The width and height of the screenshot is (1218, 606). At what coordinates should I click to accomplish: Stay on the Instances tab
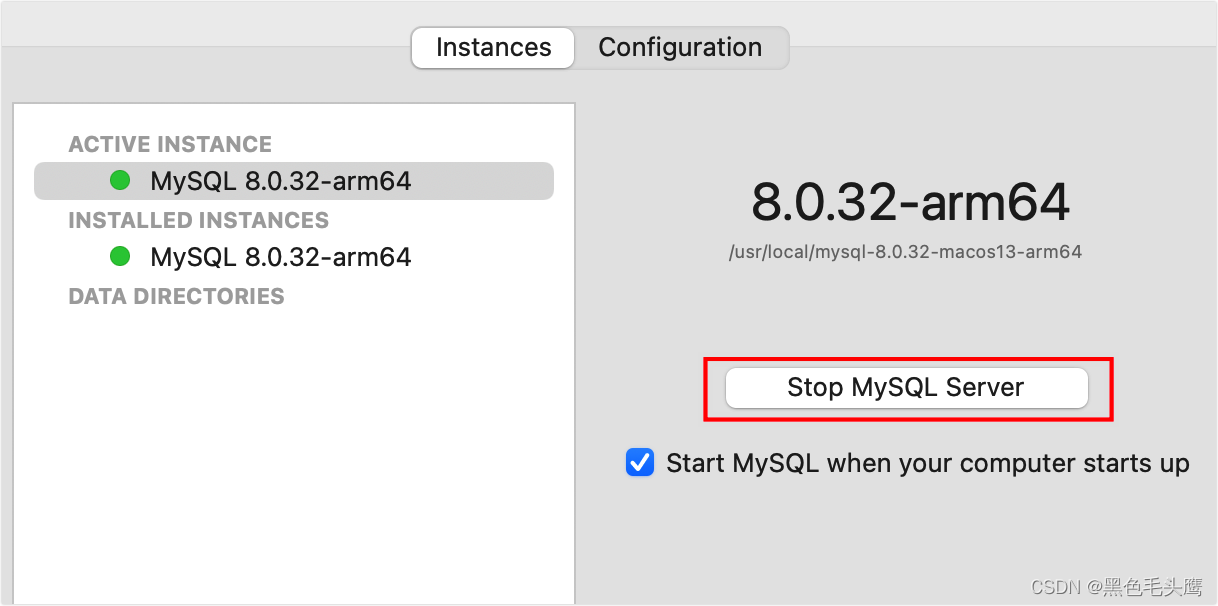(492, 47)
